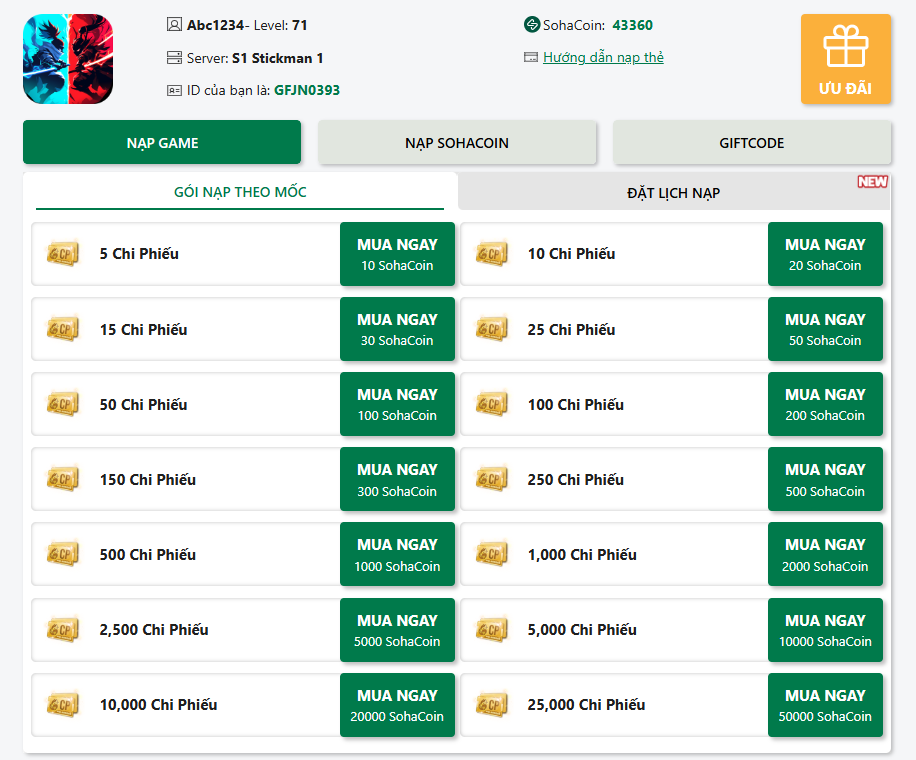The height and width of the screenshot is (760, 916).
Task: Click the user profile icon beside Abc1234
Action: coord(174,25)
